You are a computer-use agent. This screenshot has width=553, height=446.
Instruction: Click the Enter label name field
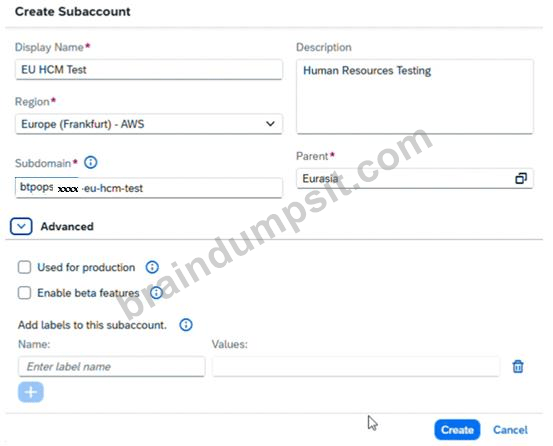click(111, 366)
